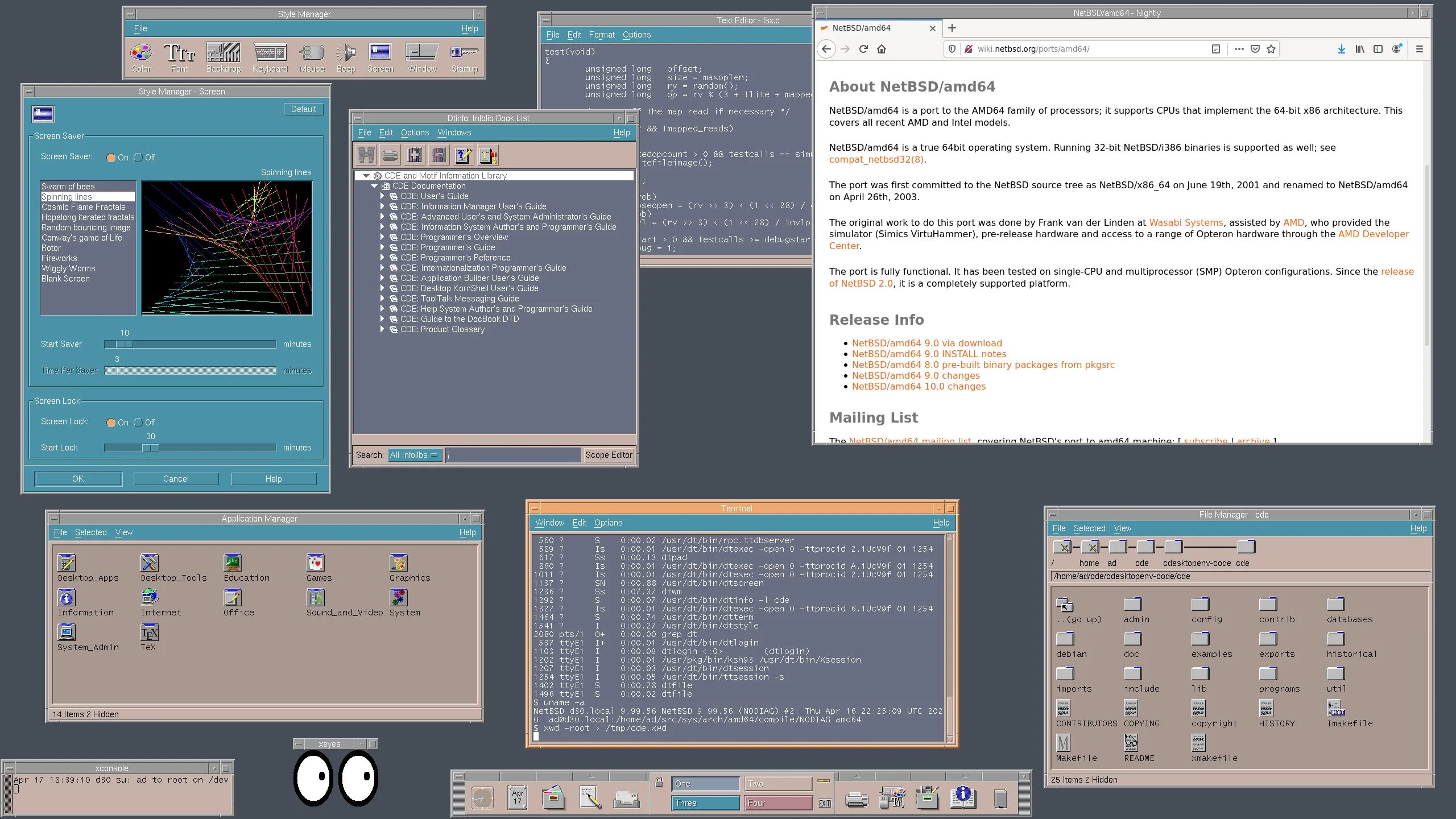This screenshot has height=819, width=1456.
Task: Open Format menu in Text Editor
Action: [602, 35]
